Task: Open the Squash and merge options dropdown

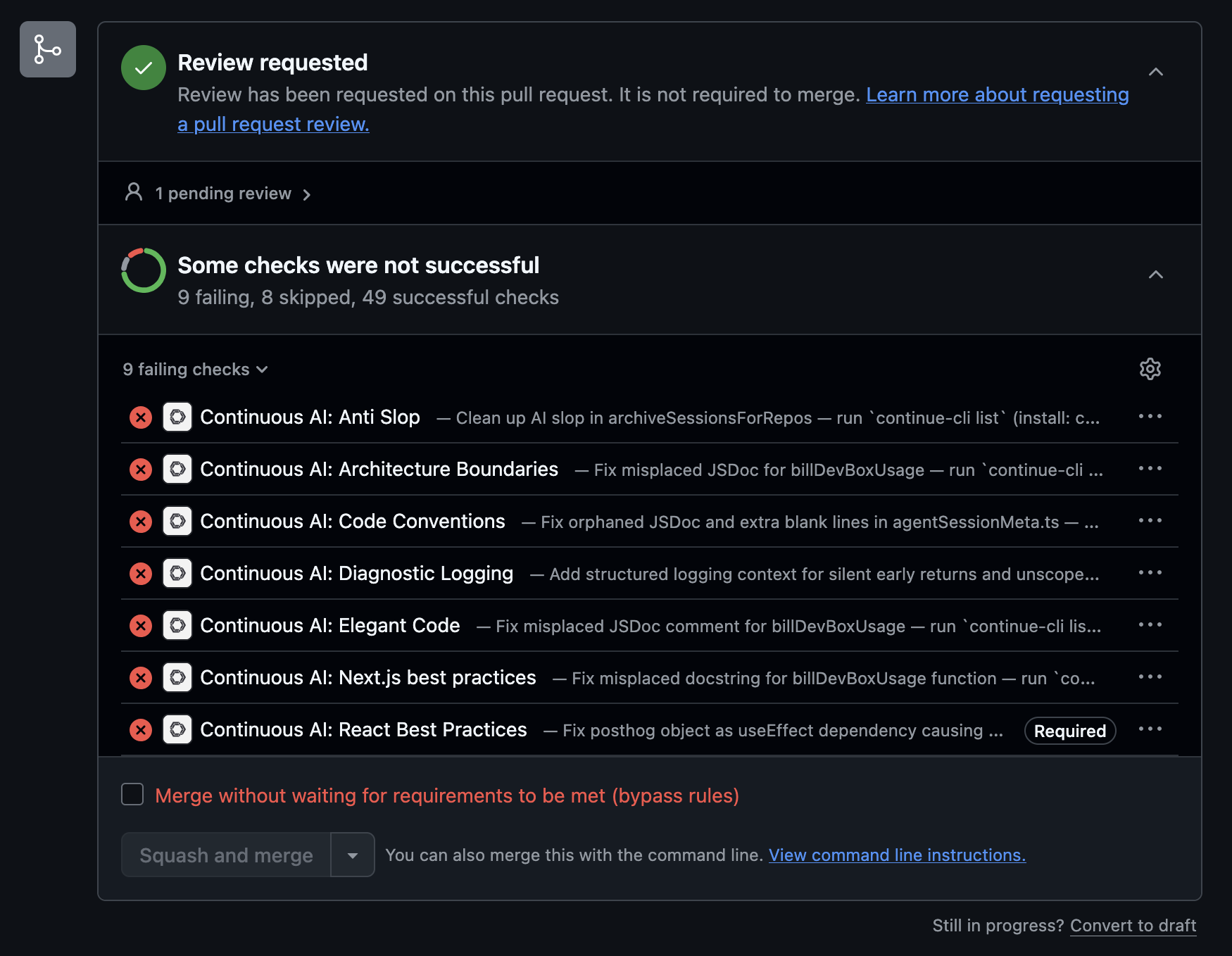Action: pos(352,855)
